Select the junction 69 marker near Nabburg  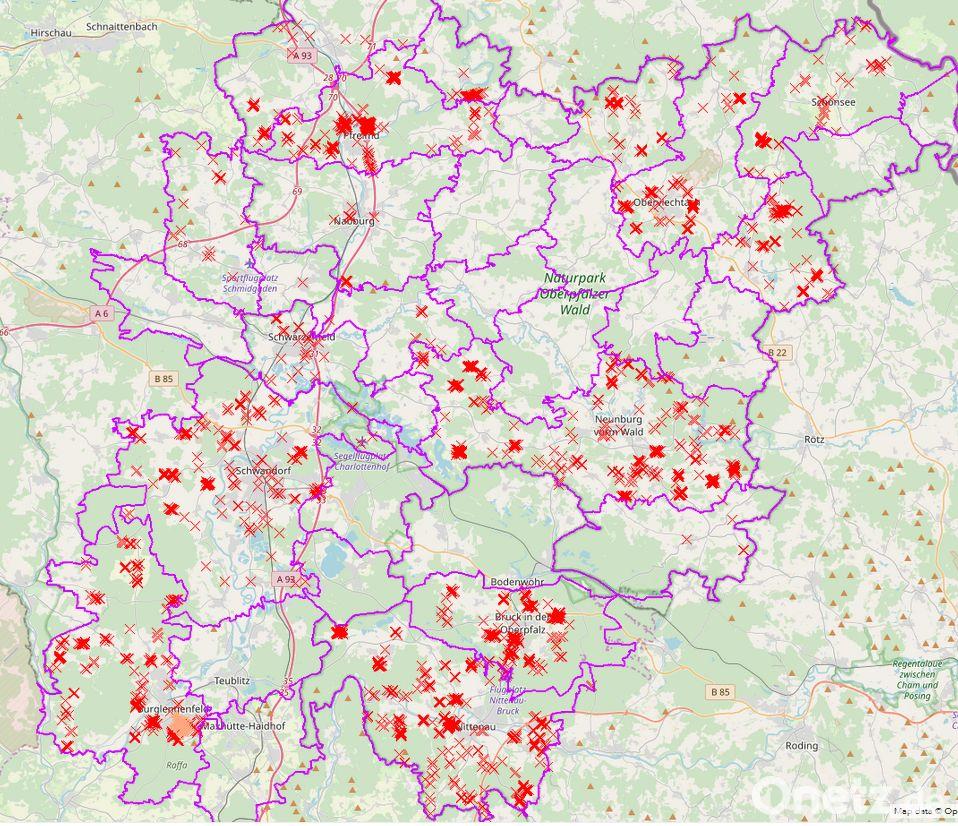[297, 191]
